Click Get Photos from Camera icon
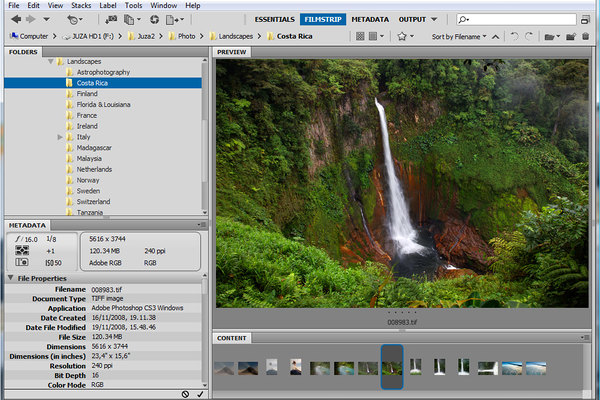The image size is (600, 400). (x=111, y=19)
